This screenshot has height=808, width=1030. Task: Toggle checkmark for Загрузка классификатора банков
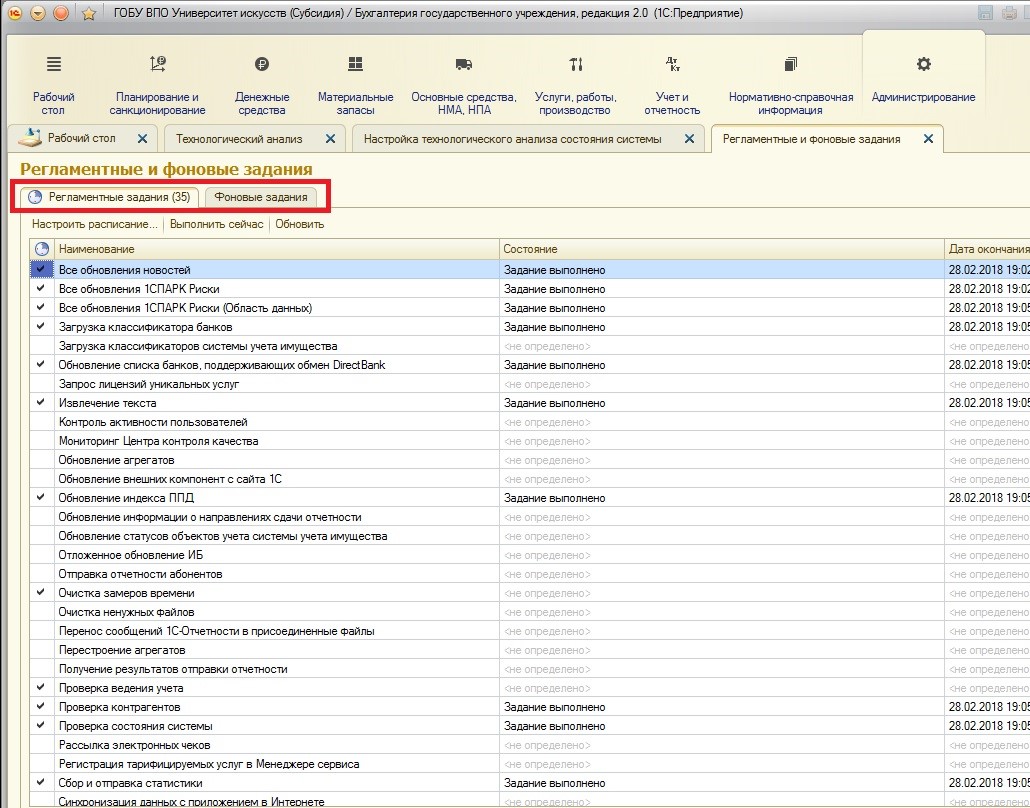(x=41, y=327)
